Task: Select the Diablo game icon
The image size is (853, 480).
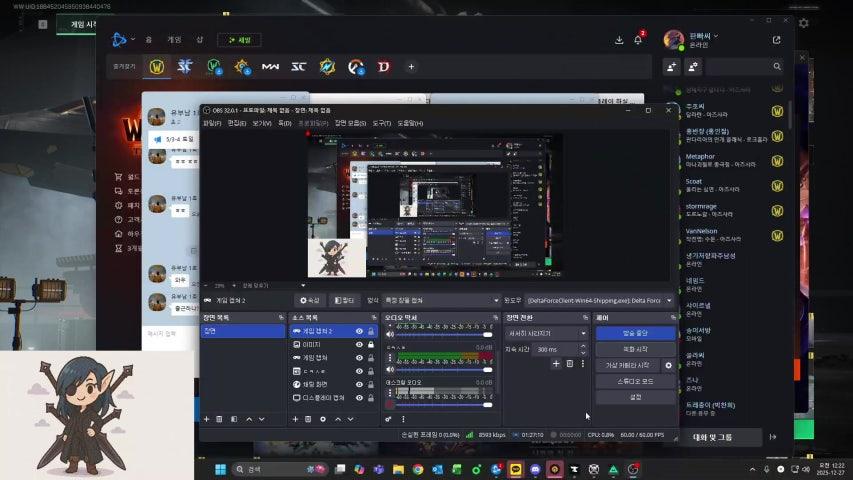Action: [x=383, y=67]
